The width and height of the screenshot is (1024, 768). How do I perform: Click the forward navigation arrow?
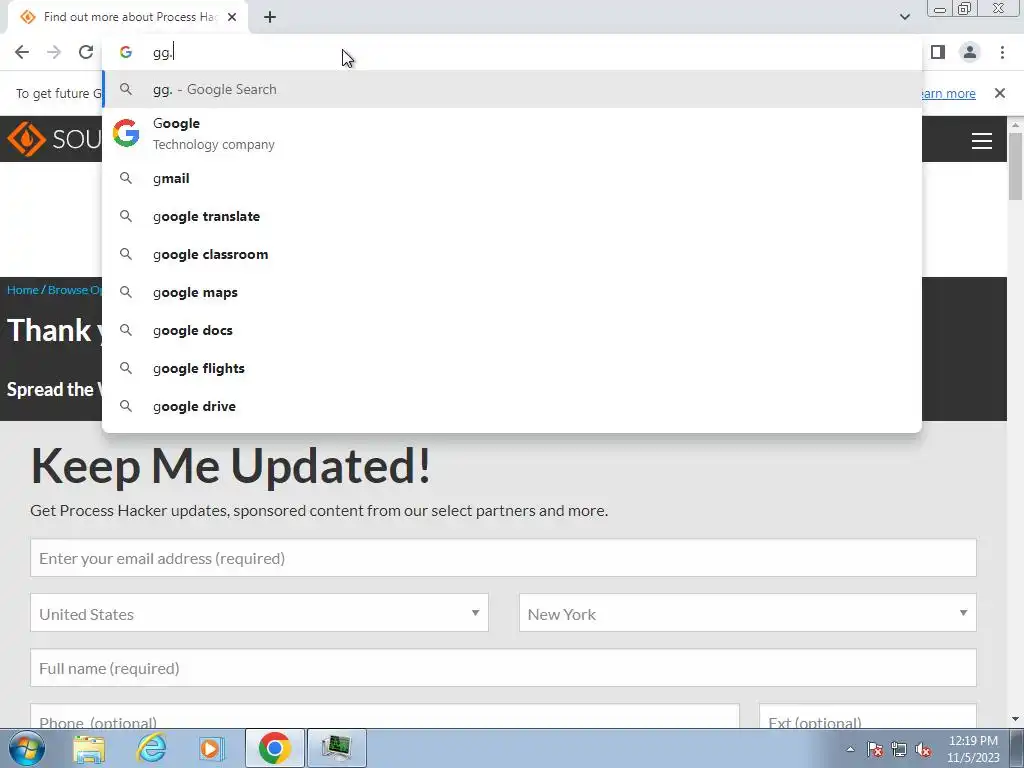(x=54, y=52)
